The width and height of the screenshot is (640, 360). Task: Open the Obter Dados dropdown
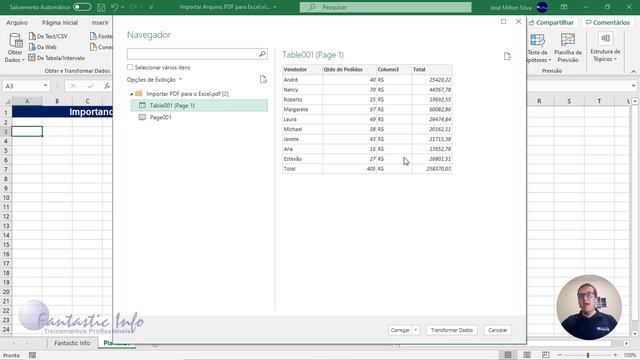15,48
